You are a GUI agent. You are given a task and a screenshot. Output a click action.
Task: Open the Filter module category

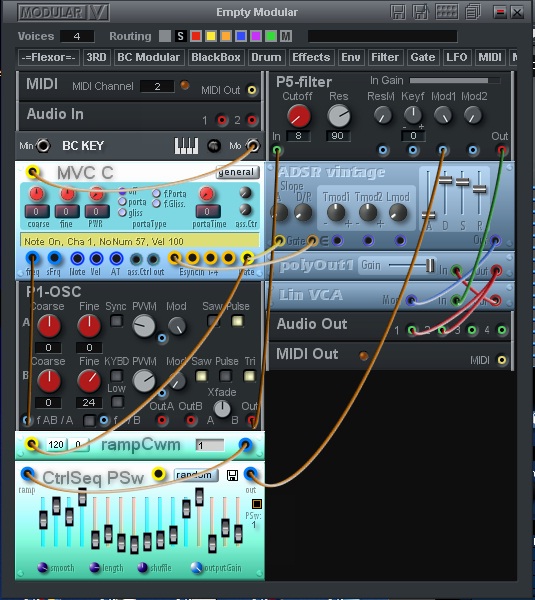(385, 57)
